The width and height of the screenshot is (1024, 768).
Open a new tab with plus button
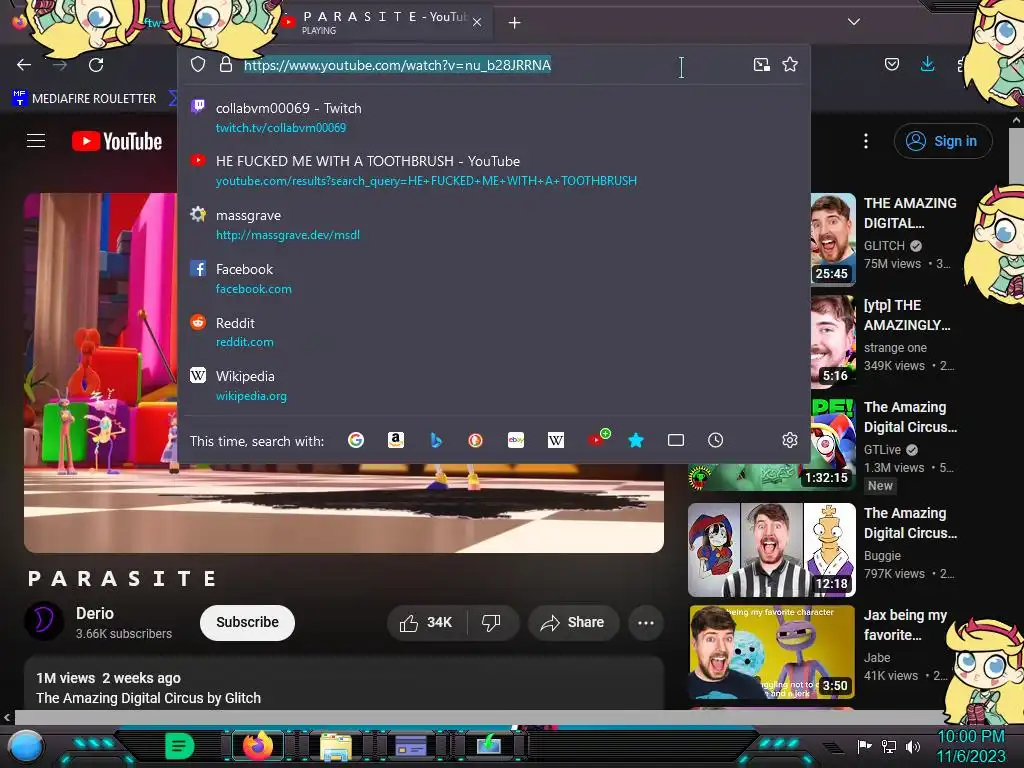[x=515, y=23]
